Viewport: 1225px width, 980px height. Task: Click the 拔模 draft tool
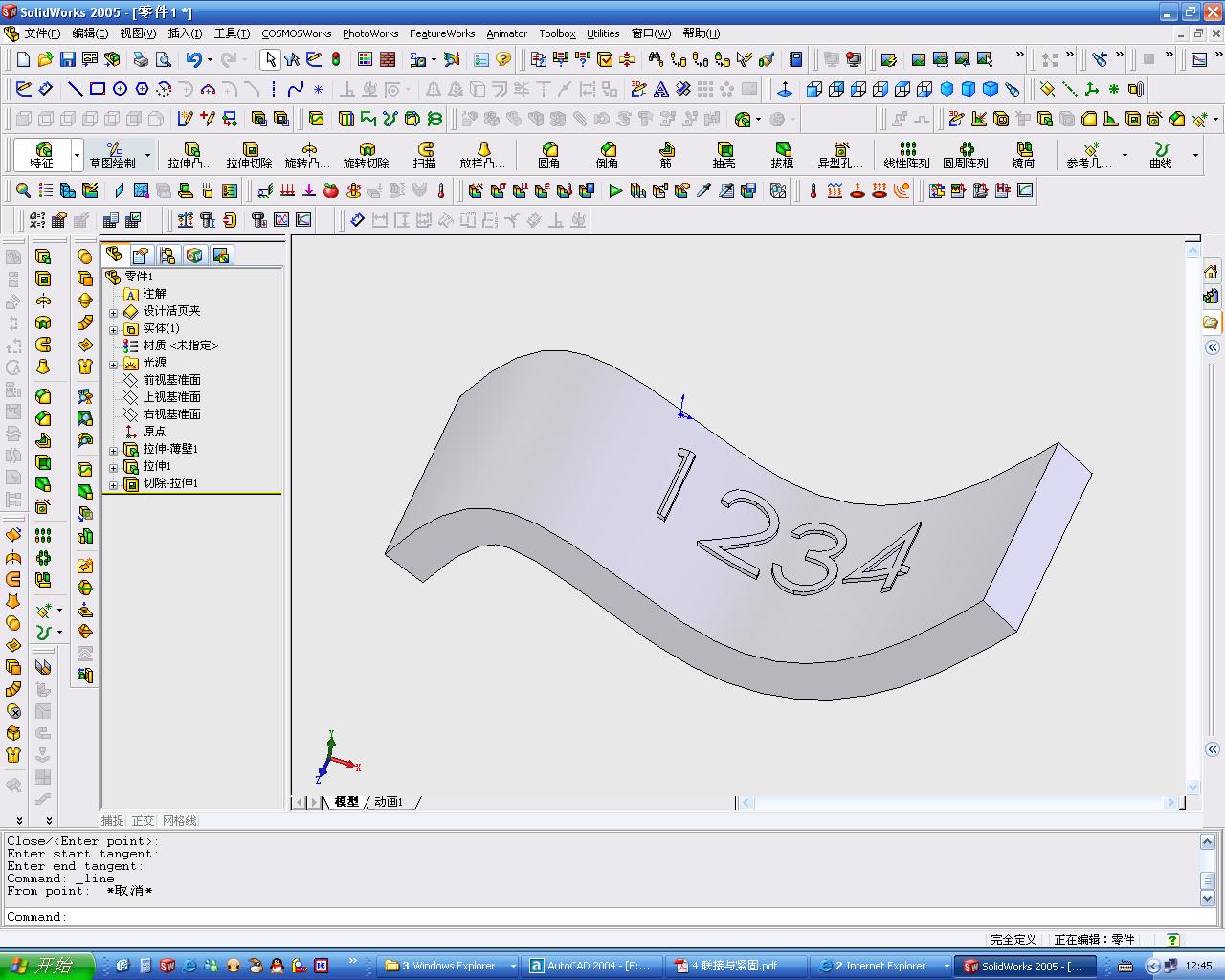(783, 155)
